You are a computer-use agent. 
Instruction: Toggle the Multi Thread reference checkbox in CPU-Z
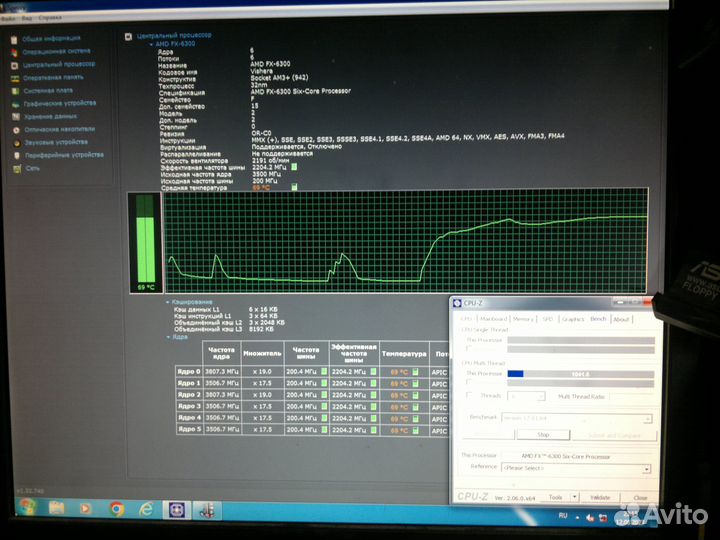click(469, 382)
